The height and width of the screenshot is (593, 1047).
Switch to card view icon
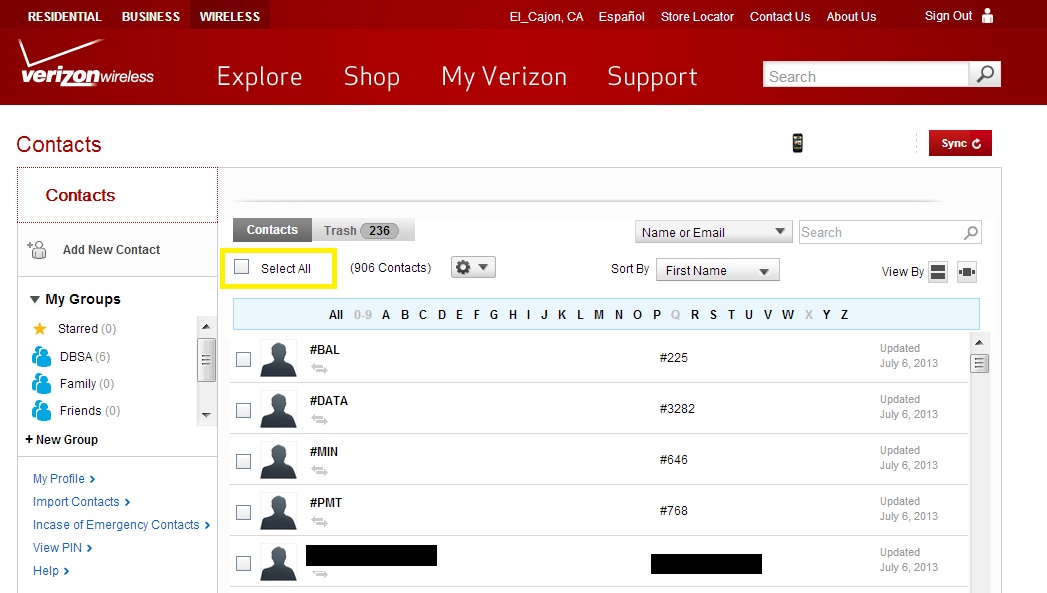(966, 272)
